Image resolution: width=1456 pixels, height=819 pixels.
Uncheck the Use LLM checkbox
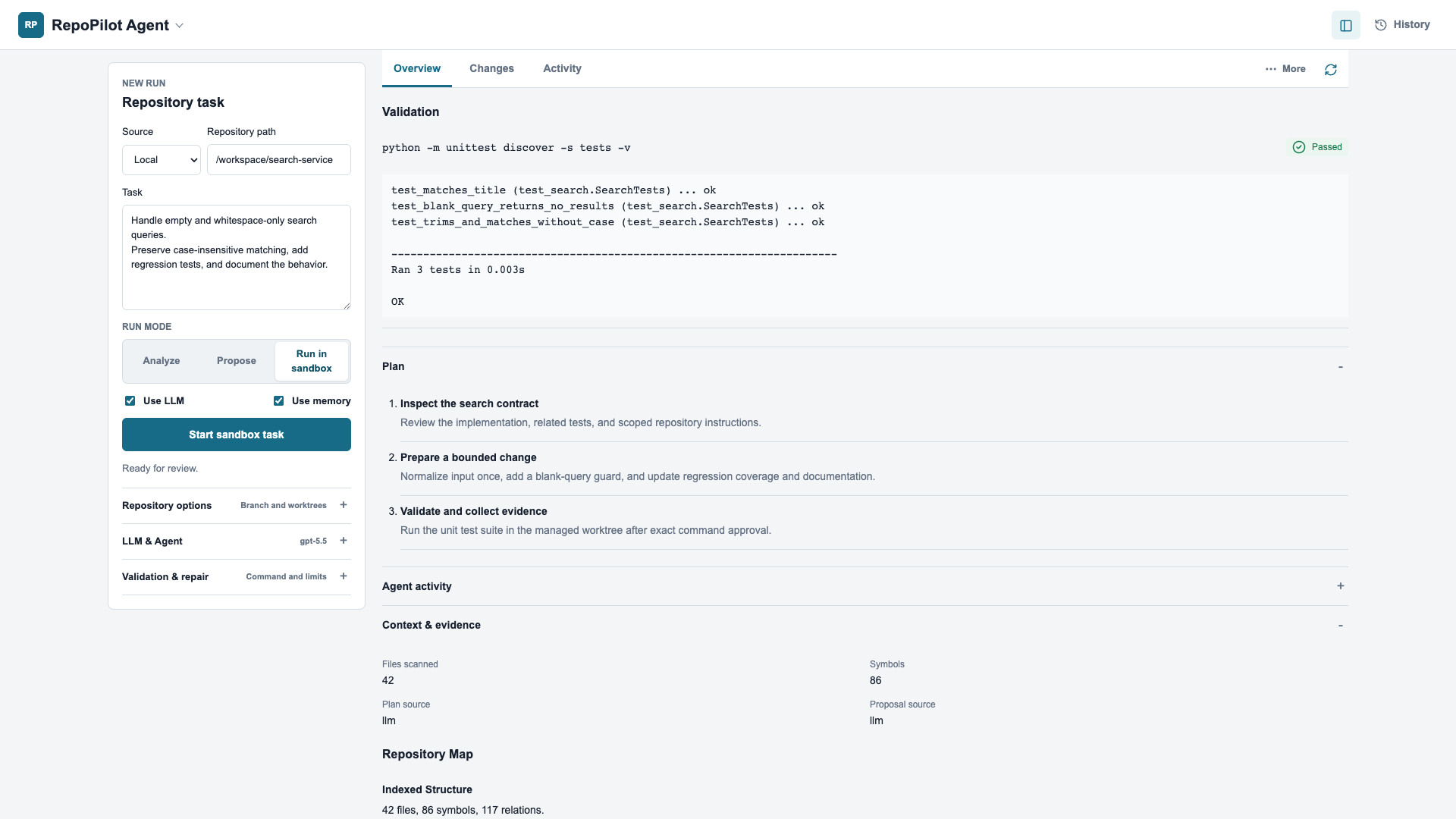pyautogui.click(x=130, y=400)
